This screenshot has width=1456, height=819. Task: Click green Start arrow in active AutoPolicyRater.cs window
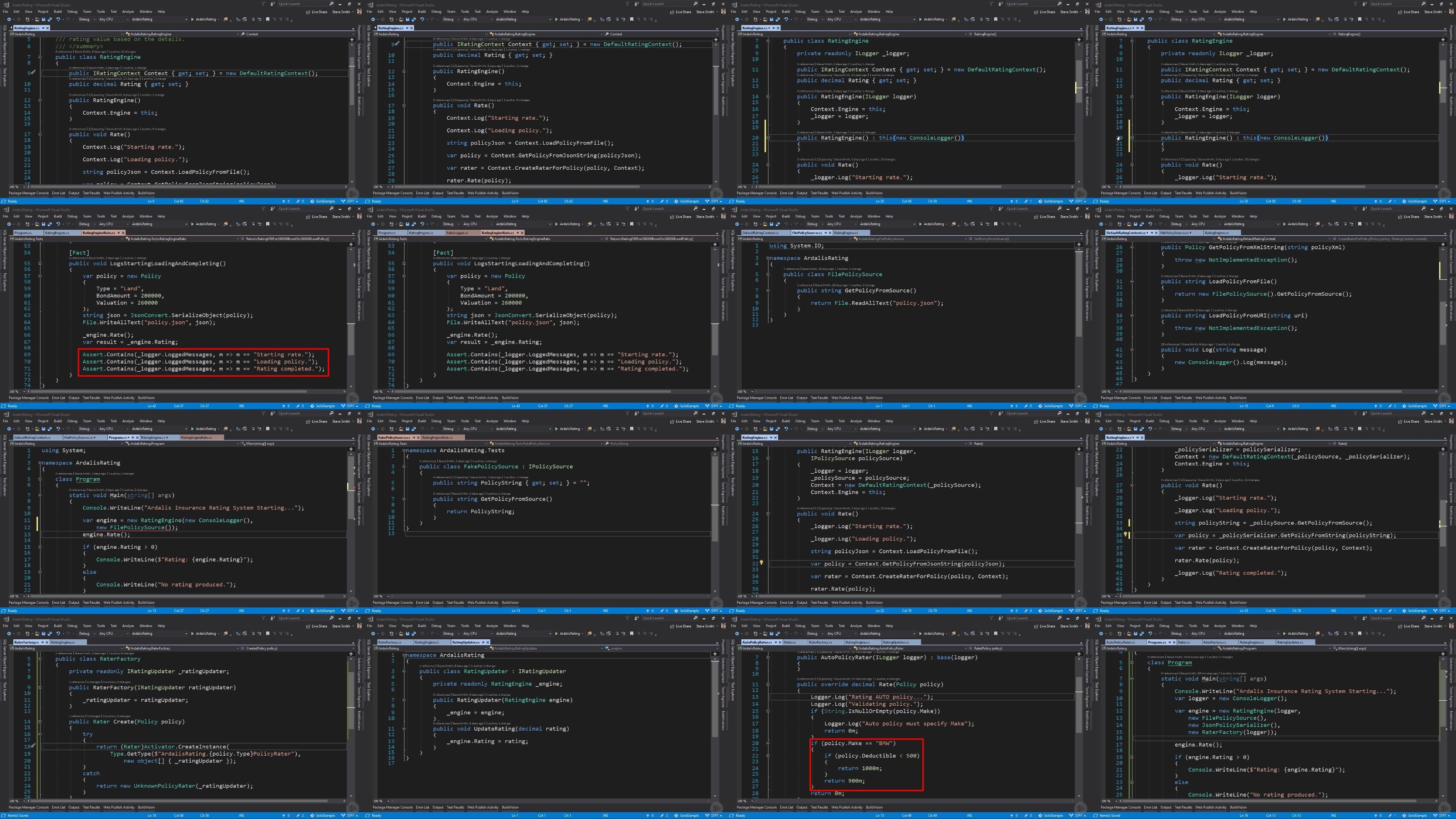pos(920,634)
